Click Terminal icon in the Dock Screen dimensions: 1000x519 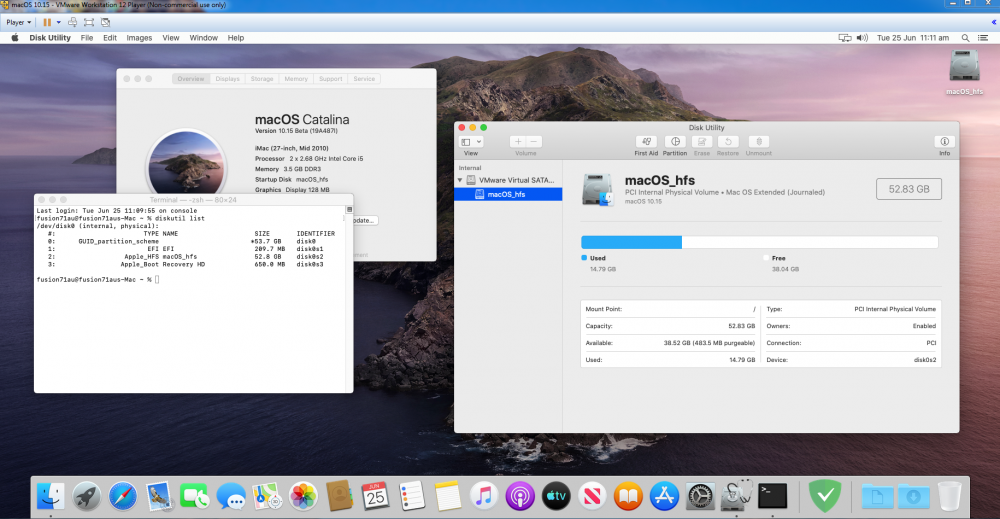tap(772, 495)
